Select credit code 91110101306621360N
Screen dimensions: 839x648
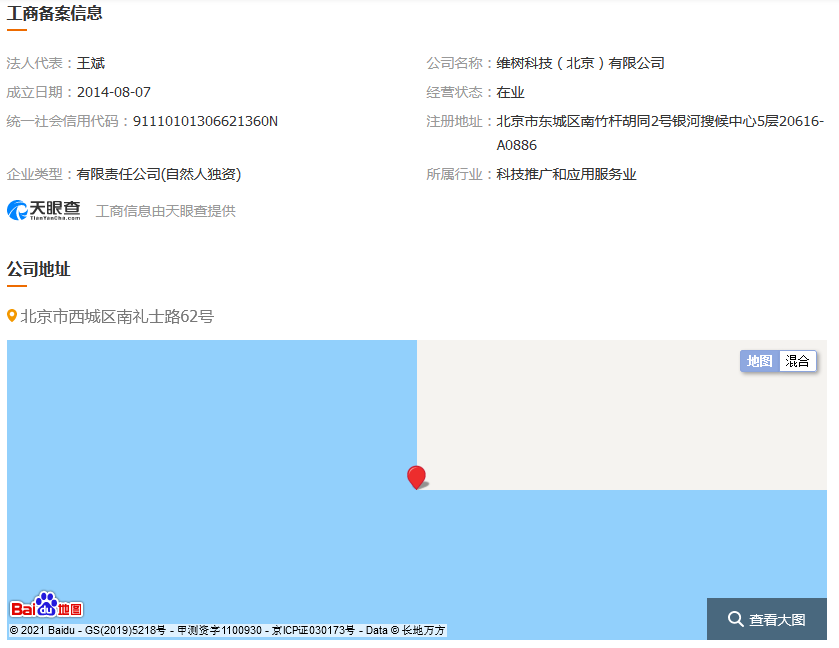pyautogui.click(x=205, y=121)
